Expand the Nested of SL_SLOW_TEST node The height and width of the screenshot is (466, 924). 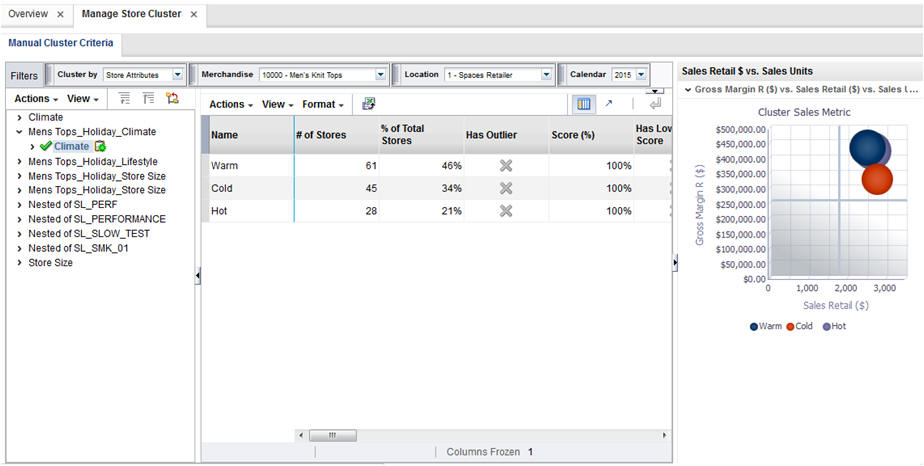(19, 233)
